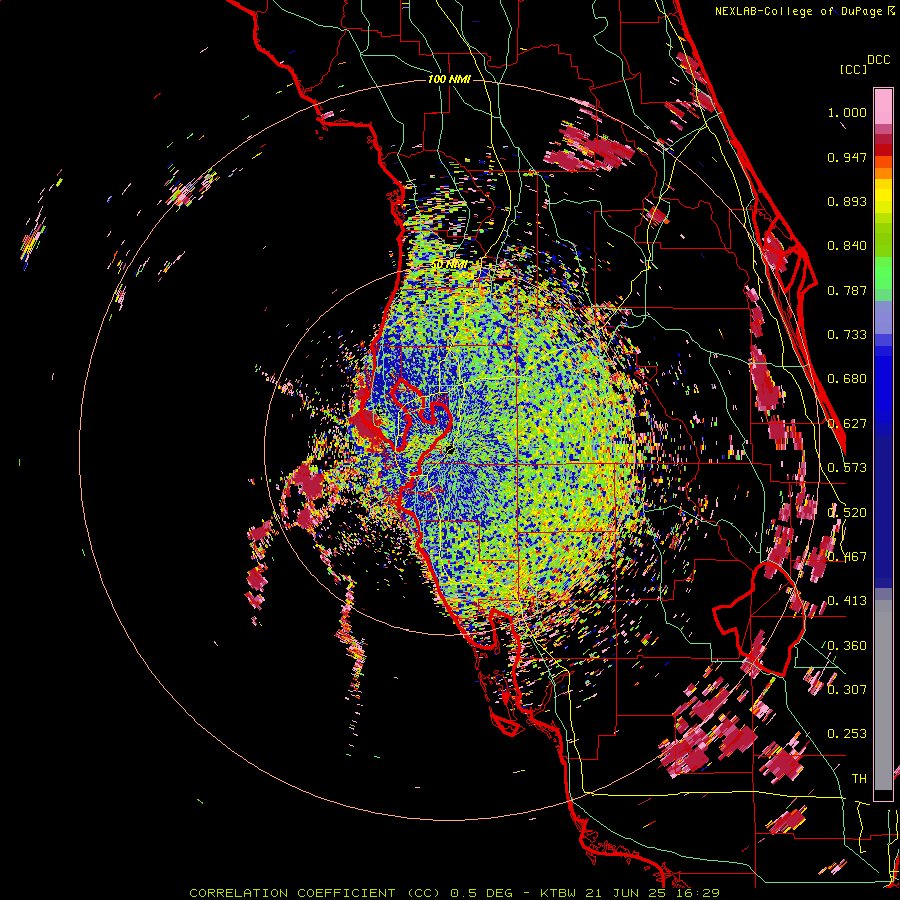This screenshot has height=900, width=900.
Task: Click the 0.893 scale value
Action: click(847, 201)
